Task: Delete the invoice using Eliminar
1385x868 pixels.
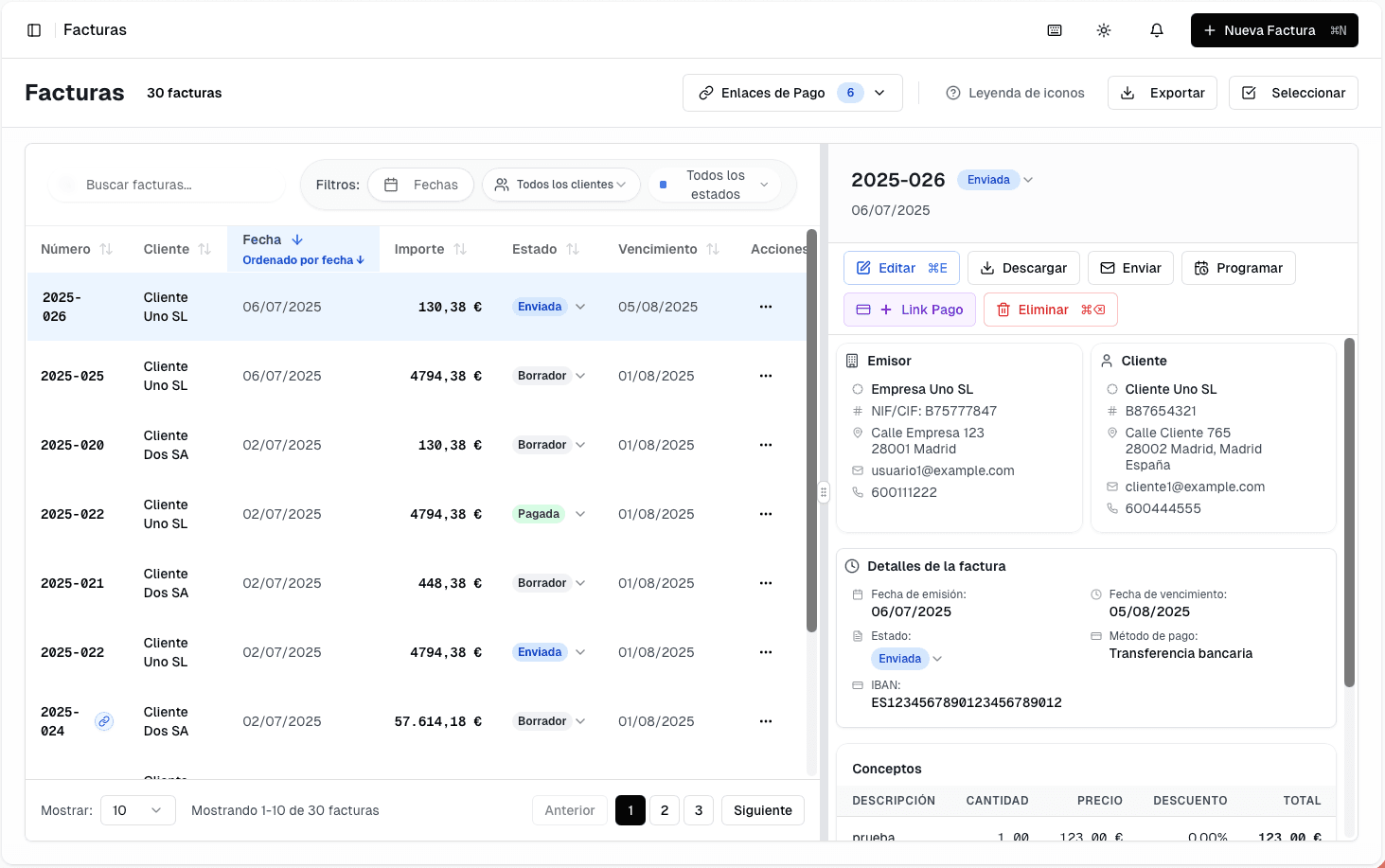Action: coord(1050,310)
